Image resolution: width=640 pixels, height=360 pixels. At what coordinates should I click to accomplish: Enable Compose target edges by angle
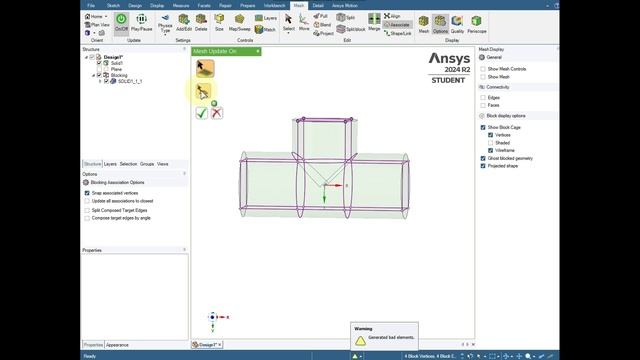coord(87,218)
